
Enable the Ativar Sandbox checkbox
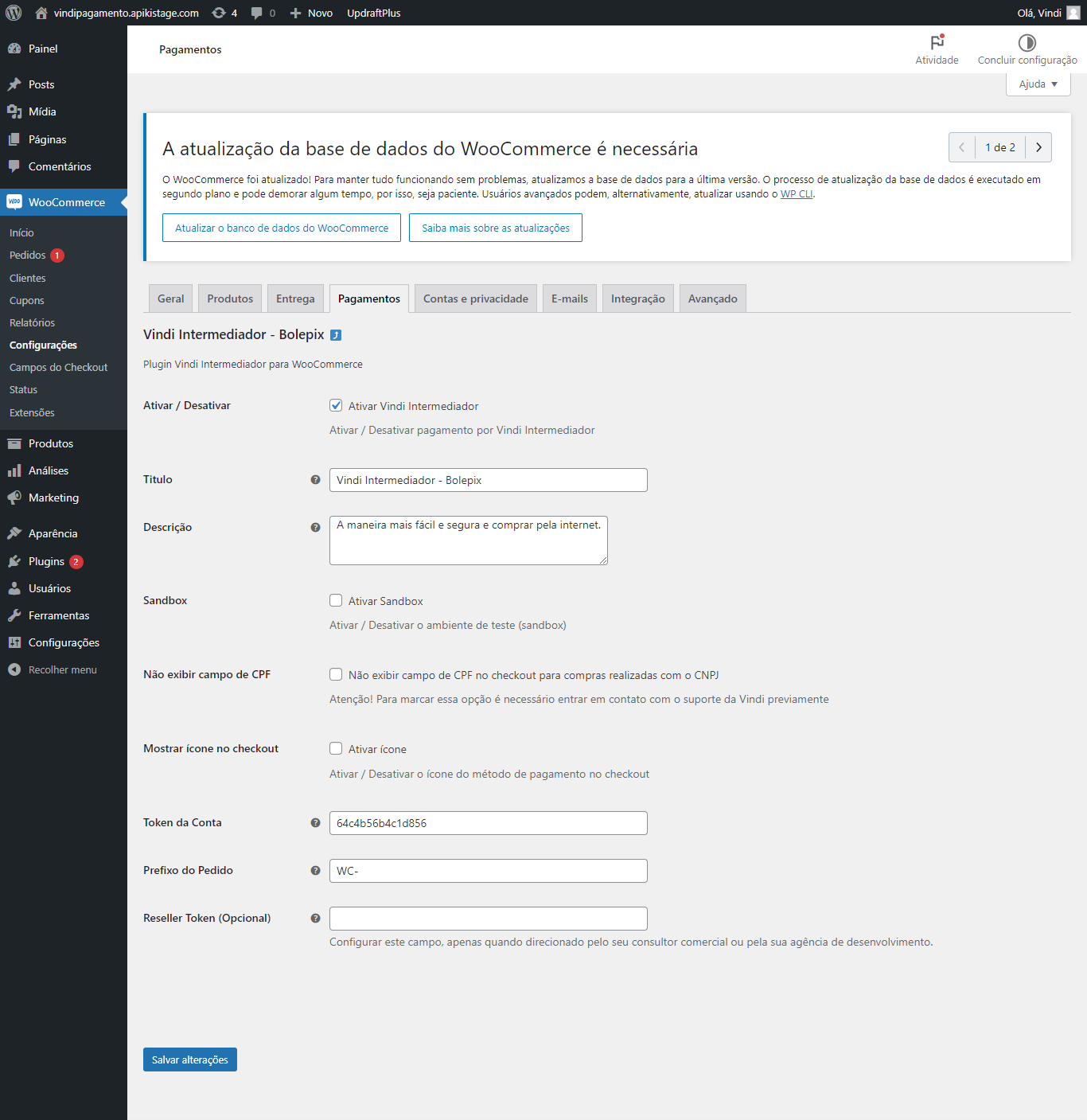point(336,600)
